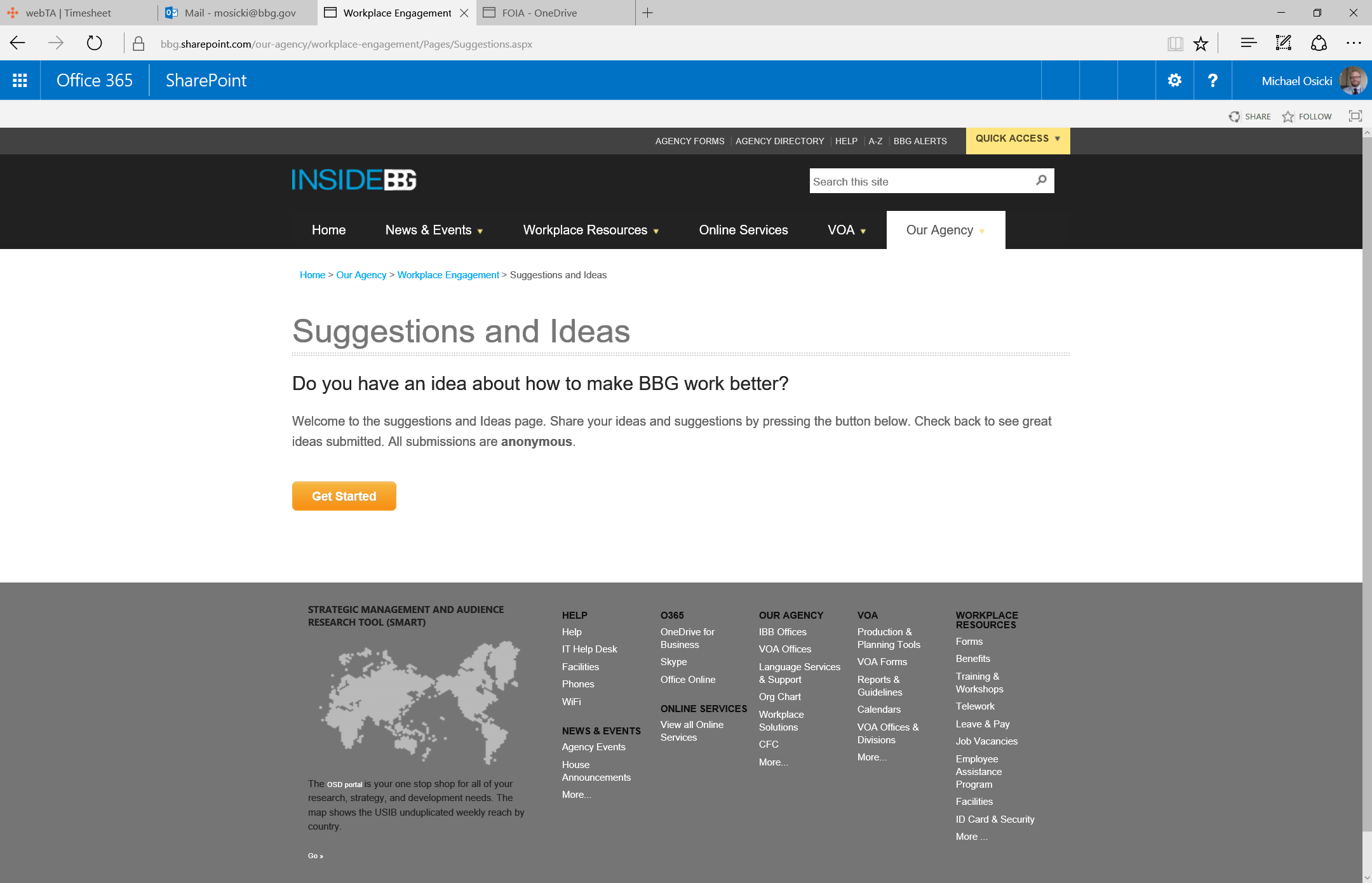Follow this site with FOLLOW star

[x=1288, y=117]
